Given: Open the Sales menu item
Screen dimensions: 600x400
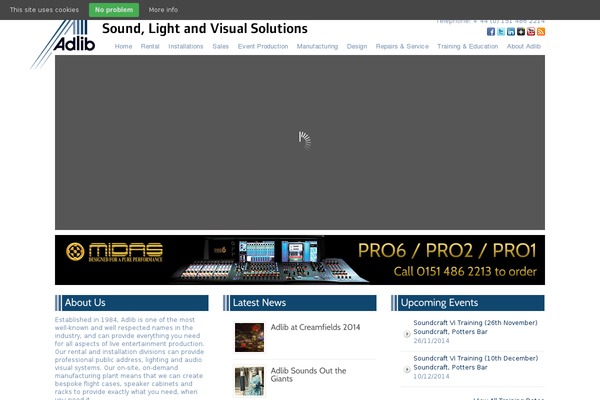Looking at the screenshot, I should pyautogui.click(x=220, y=46).
